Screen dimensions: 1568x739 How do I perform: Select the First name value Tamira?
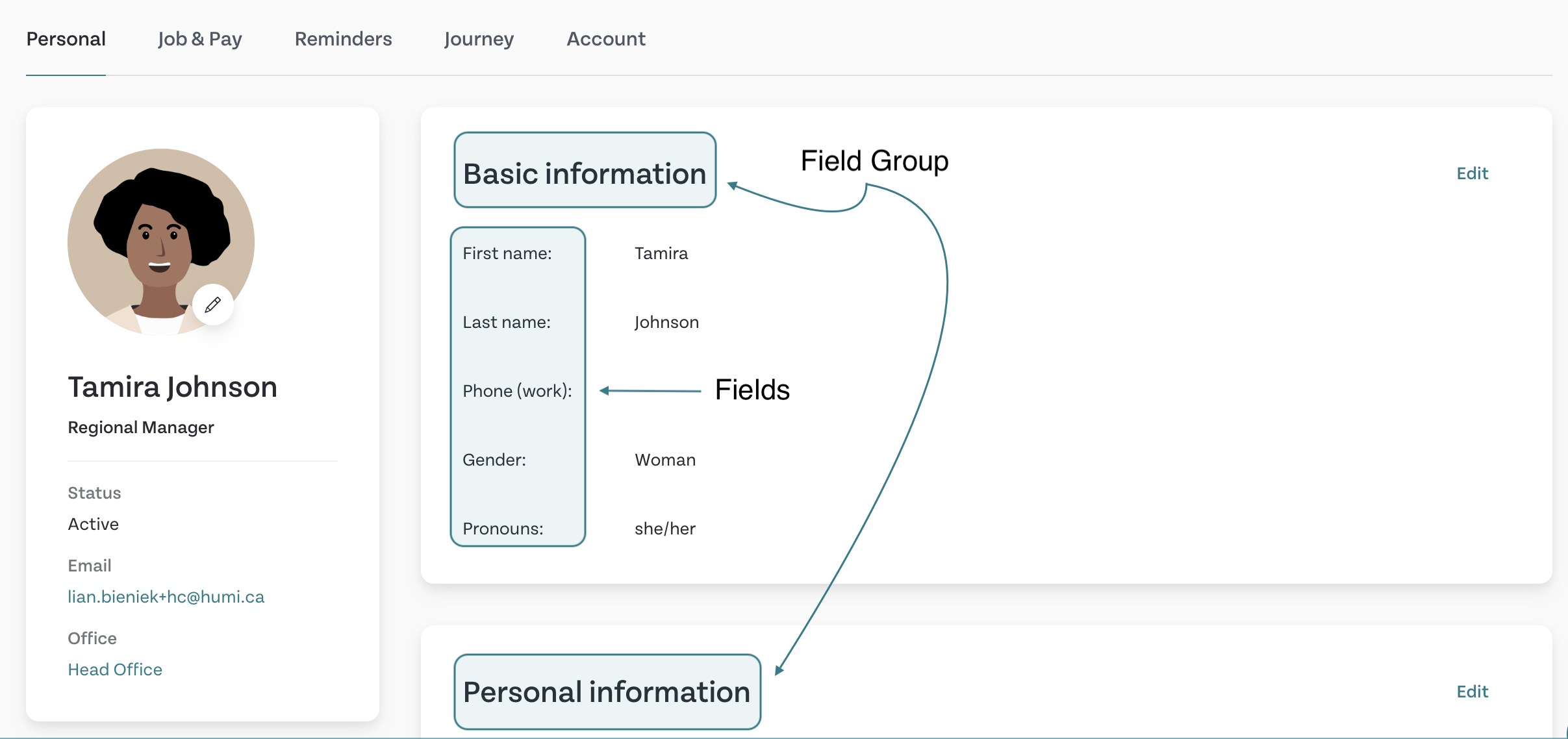(661, 253)
